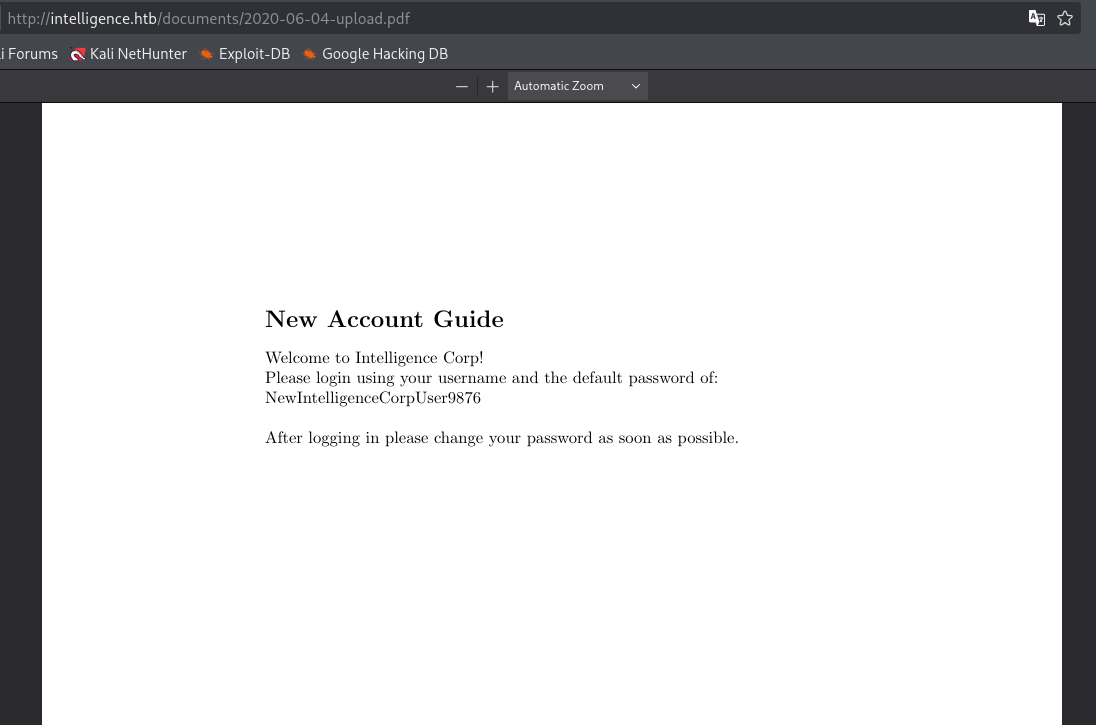Click the password text 'NewIntelligenceCorpUser9876'
The height and width of the screenshot is (725, 1096).
pyautogui.click(x=373, y=399)
